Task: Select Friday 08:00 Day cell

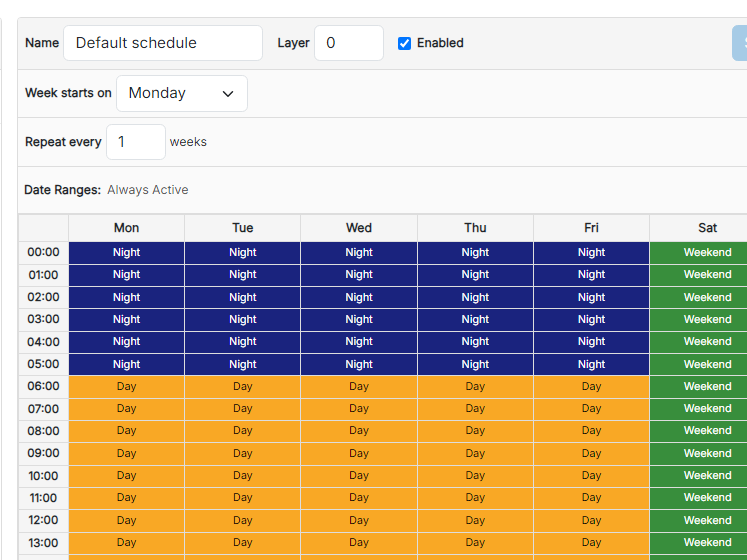Action: (x=591, y=431)
